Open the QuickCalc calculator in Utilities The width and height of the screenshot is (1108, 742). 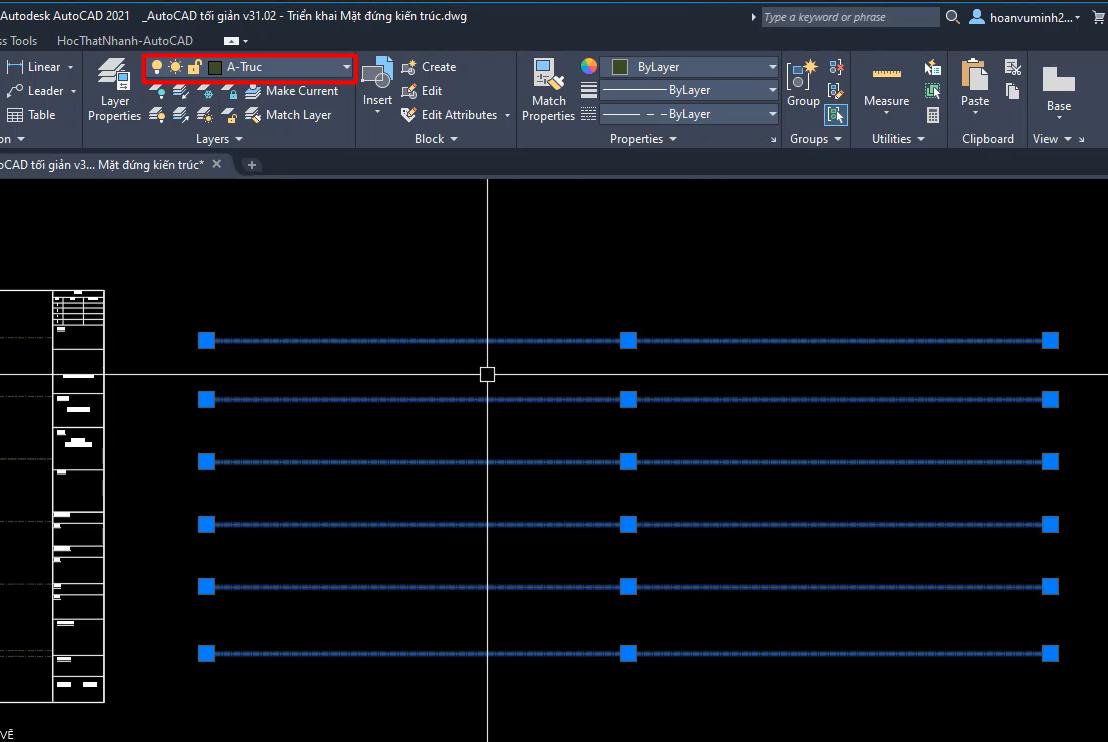(933, 114)
